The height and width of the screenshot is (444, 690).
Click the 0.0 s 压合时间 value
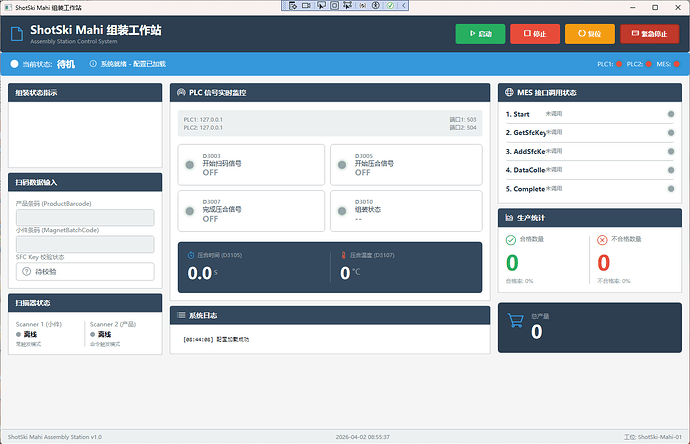(x=202, y=273)
